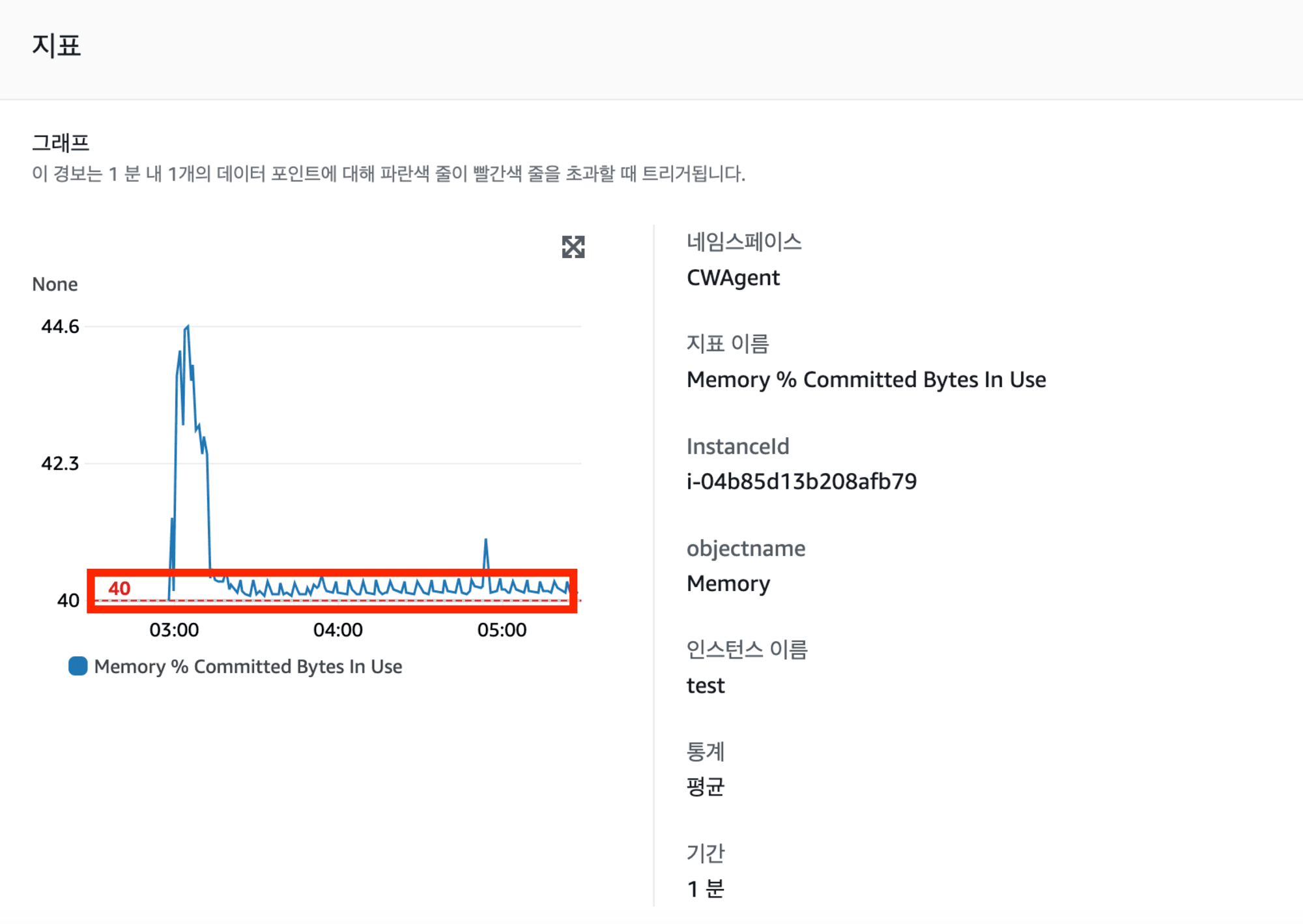Click the 네임스페이스 field label

[x=744, y=242]
